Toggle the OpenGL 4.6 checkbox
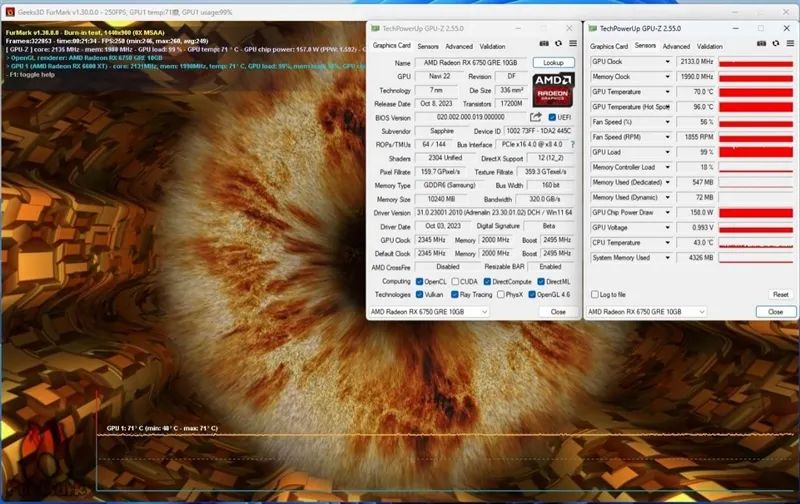The image size is (800, 504). click(x=532, y=294)
